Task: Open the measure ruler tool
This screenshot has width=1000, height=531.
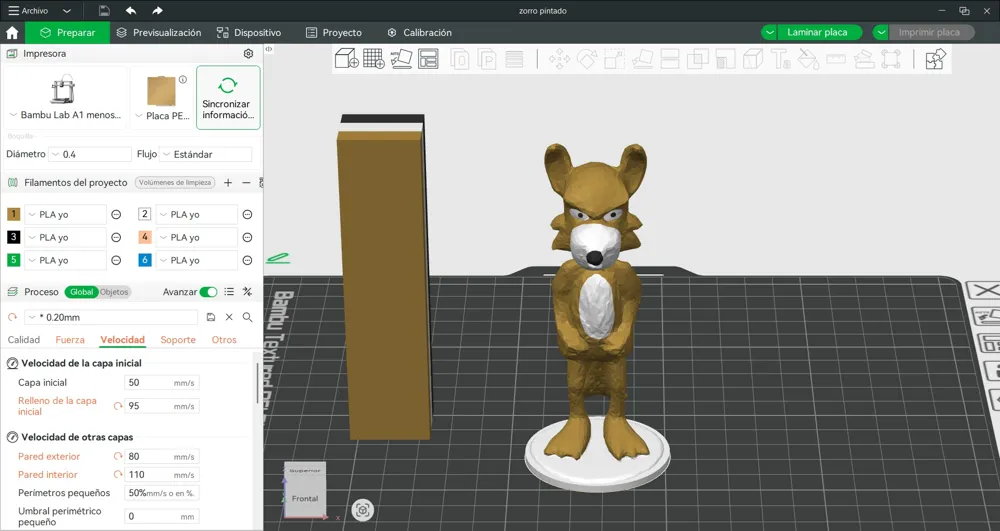Action: [835, 59]
